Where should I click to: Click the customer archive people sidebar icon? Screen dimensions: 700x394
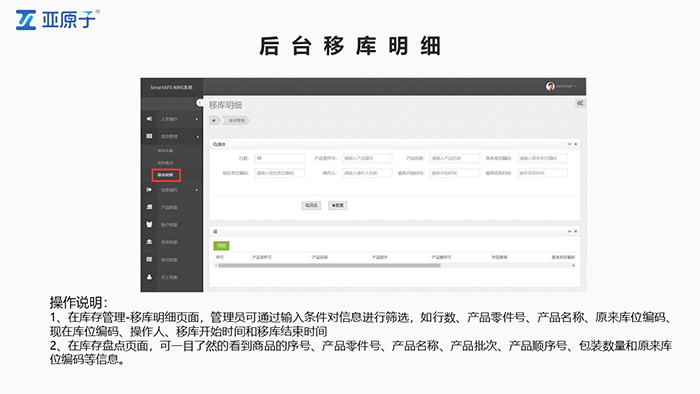(149, 224)
